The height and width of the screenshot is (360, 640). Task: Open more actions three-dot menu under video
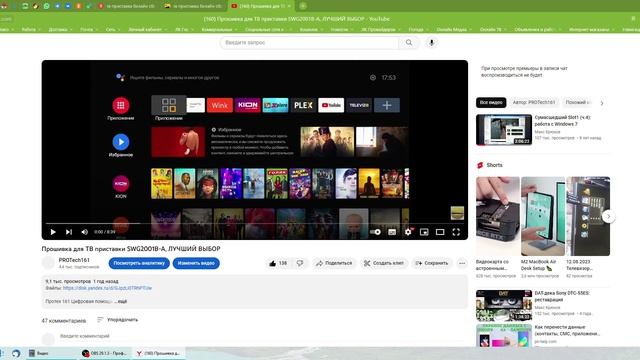(x=462, y=263)
